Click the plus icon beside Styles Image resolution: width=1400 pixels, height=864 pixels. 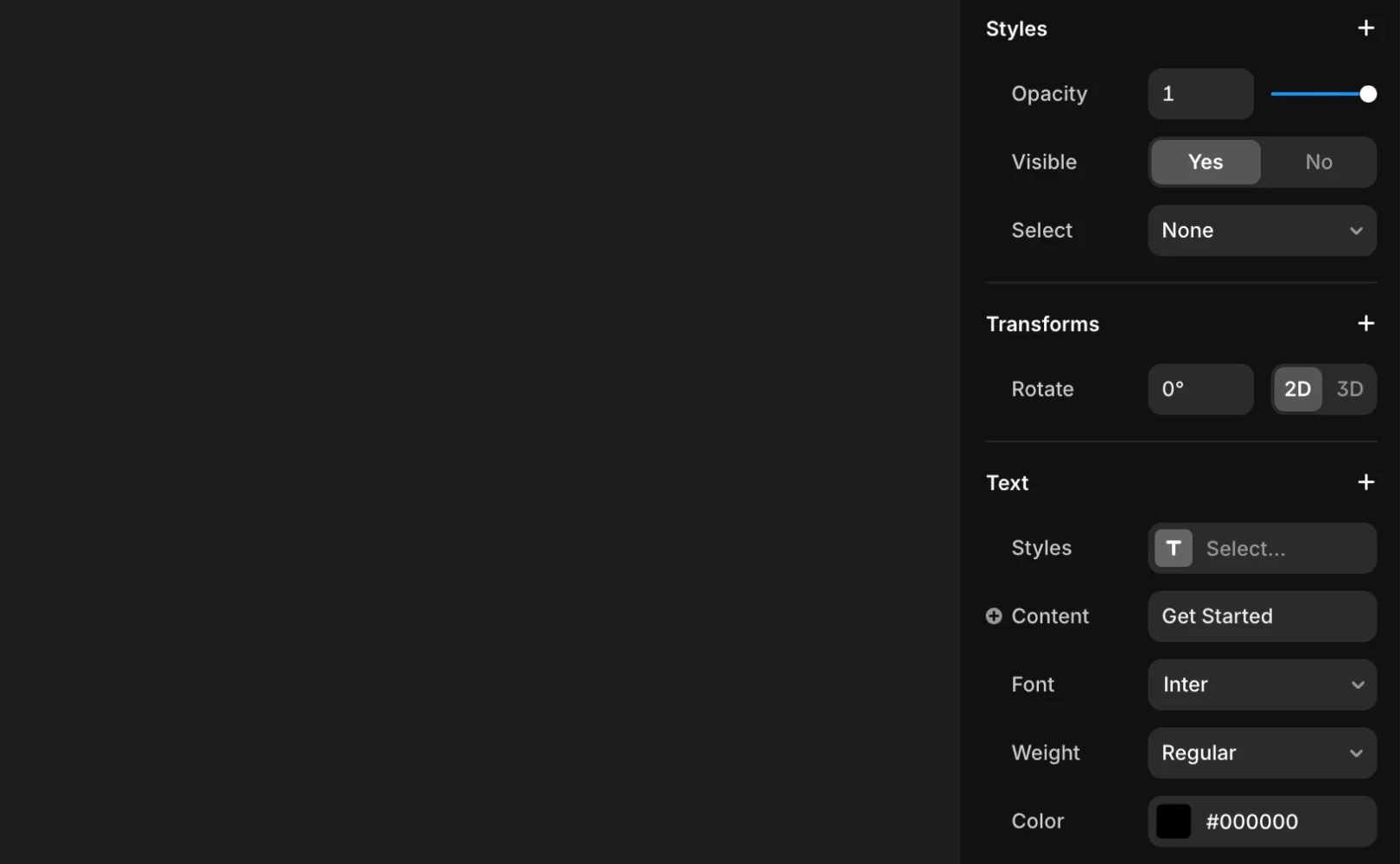click(1365, 28)
